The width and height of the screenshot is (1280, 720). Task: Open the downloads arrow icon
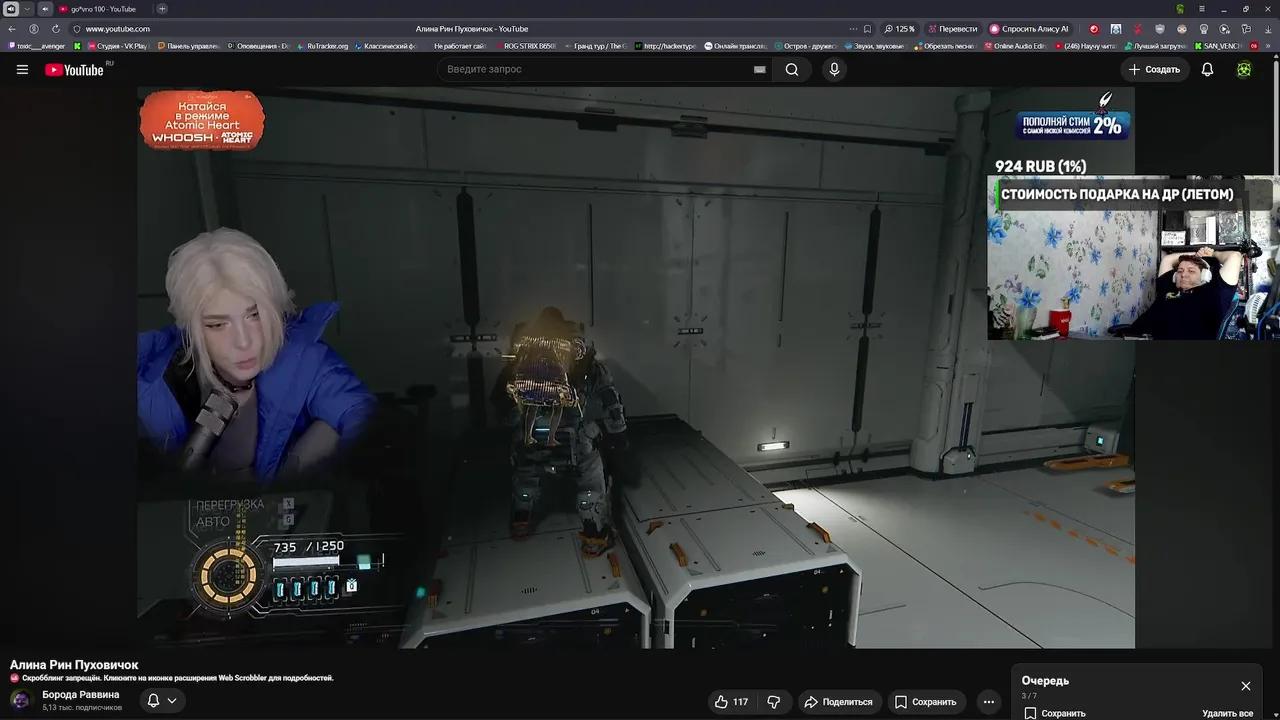coord(1268,29)
